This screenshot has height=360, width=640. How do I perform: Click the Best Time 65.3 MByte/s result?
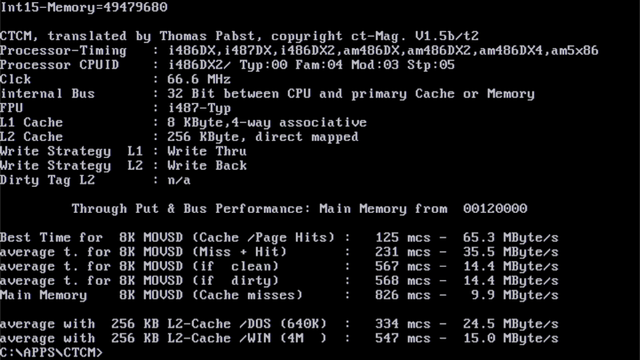pos(510,238)
